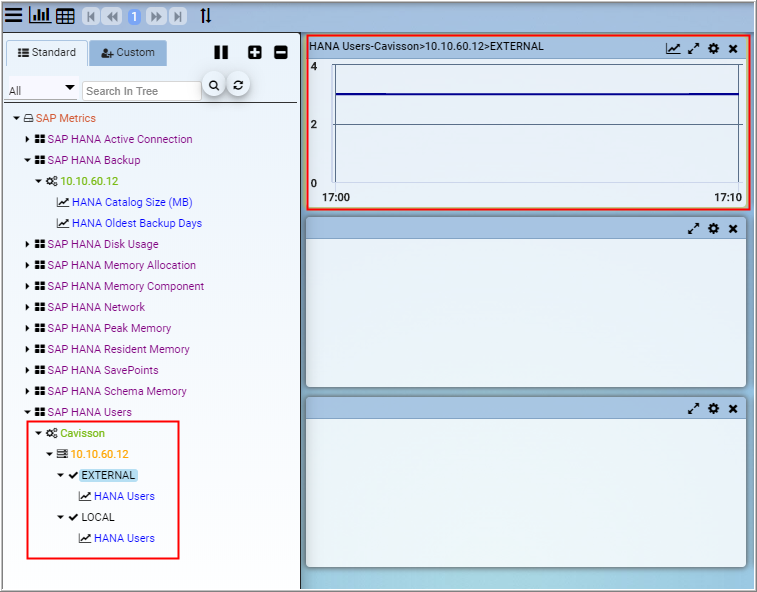Open settings gear of third panel
The height and width of the screenshot is (592, 757).
pos(713,409)
